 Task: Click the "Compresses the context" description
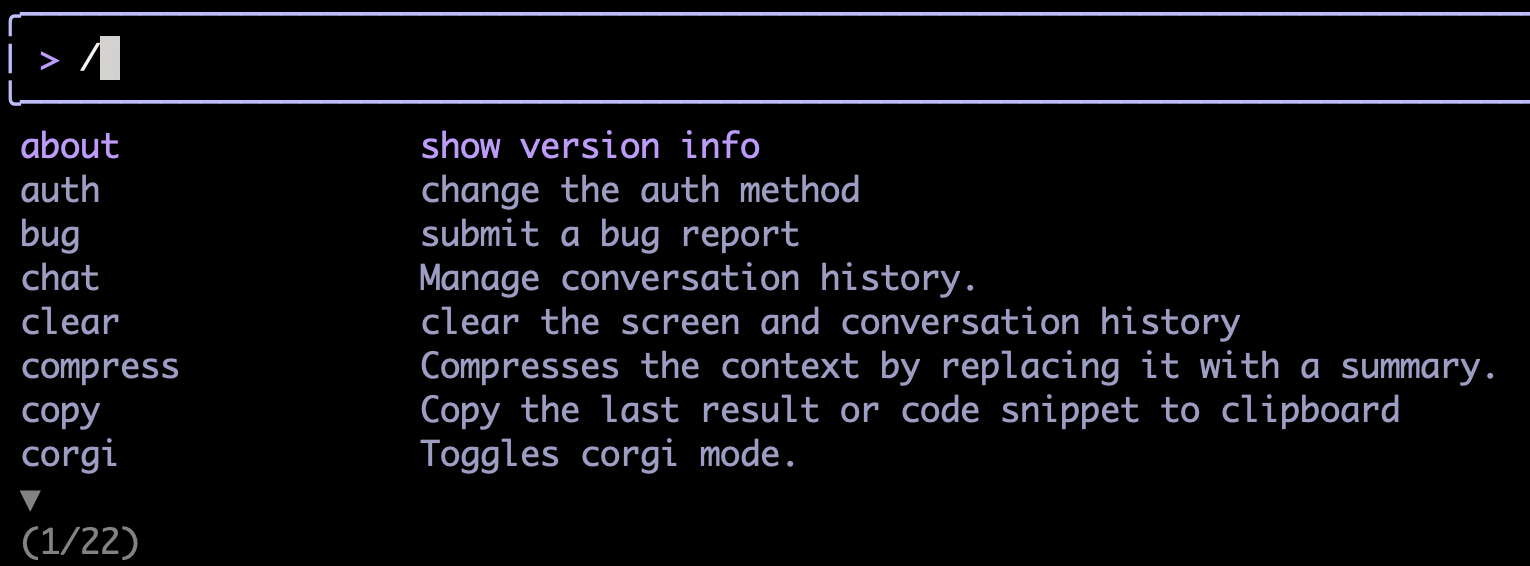[x=958, y=366]
